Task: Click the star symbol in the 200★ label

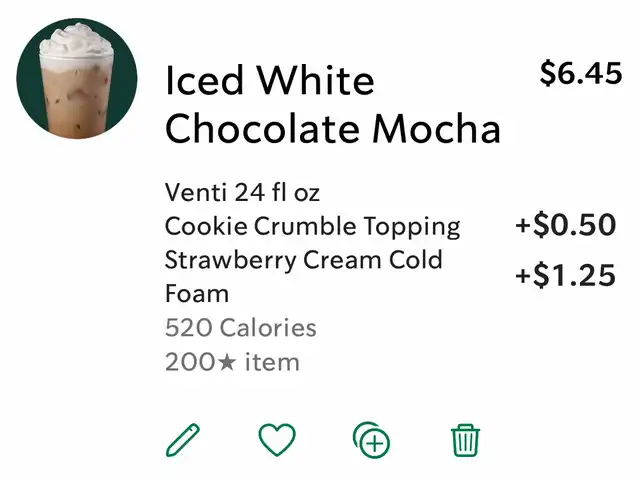Action: (227, 362)
